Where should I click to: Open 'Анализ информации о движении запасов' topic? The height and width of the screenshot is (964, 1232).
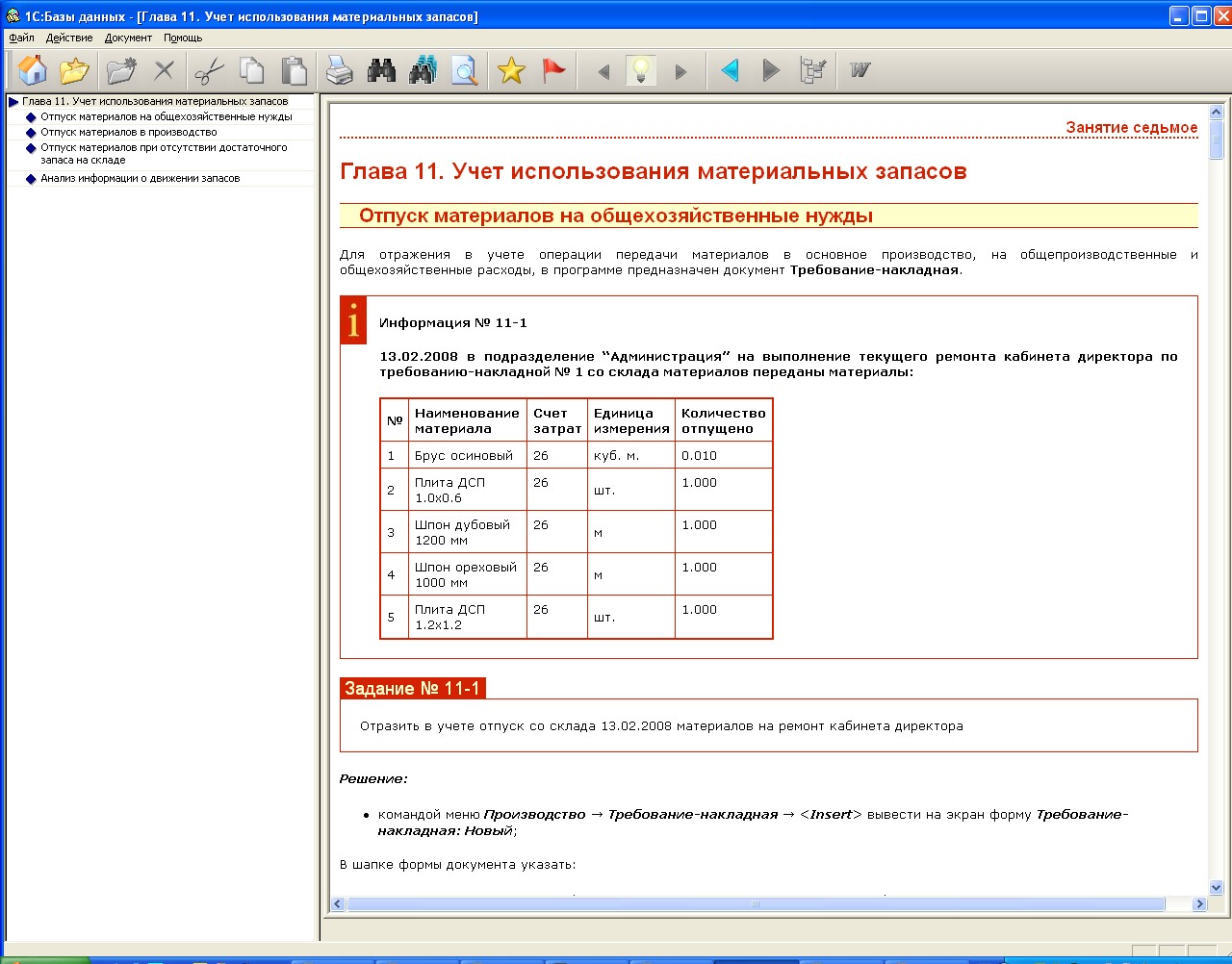coord(140,179)
